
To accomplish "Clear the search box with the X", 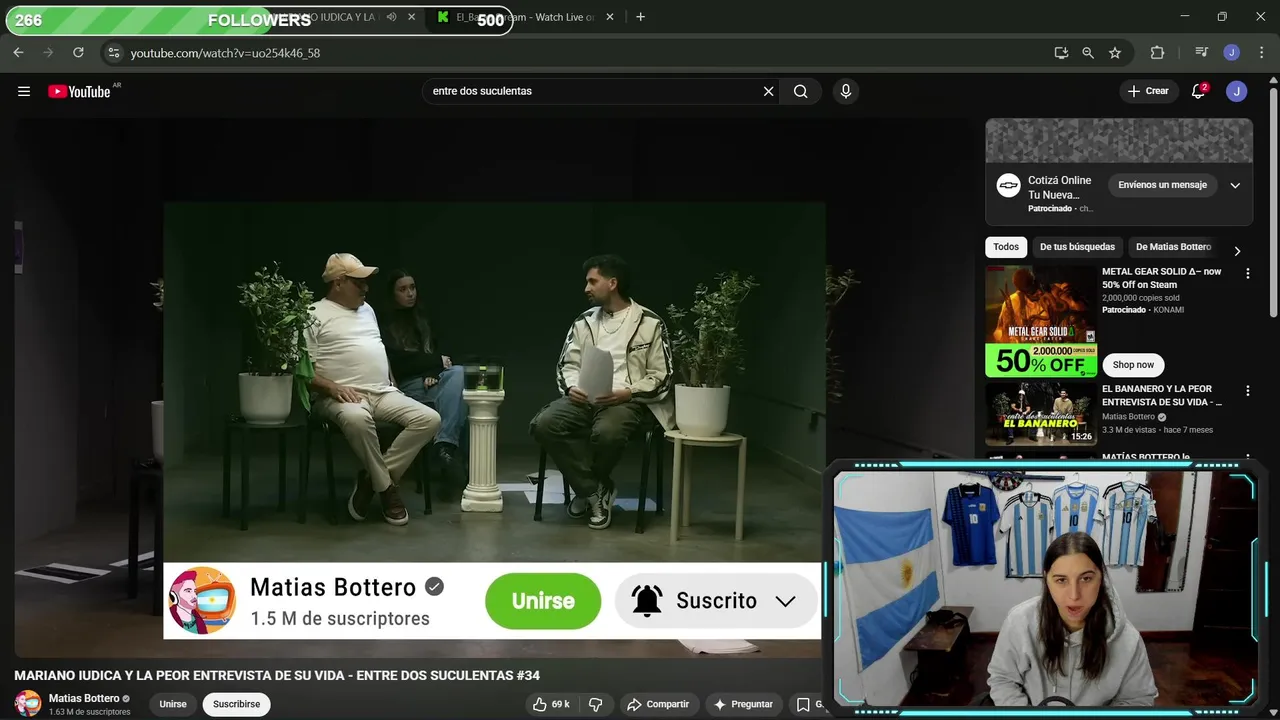I will pyautogui.click(x=768, y=91).
